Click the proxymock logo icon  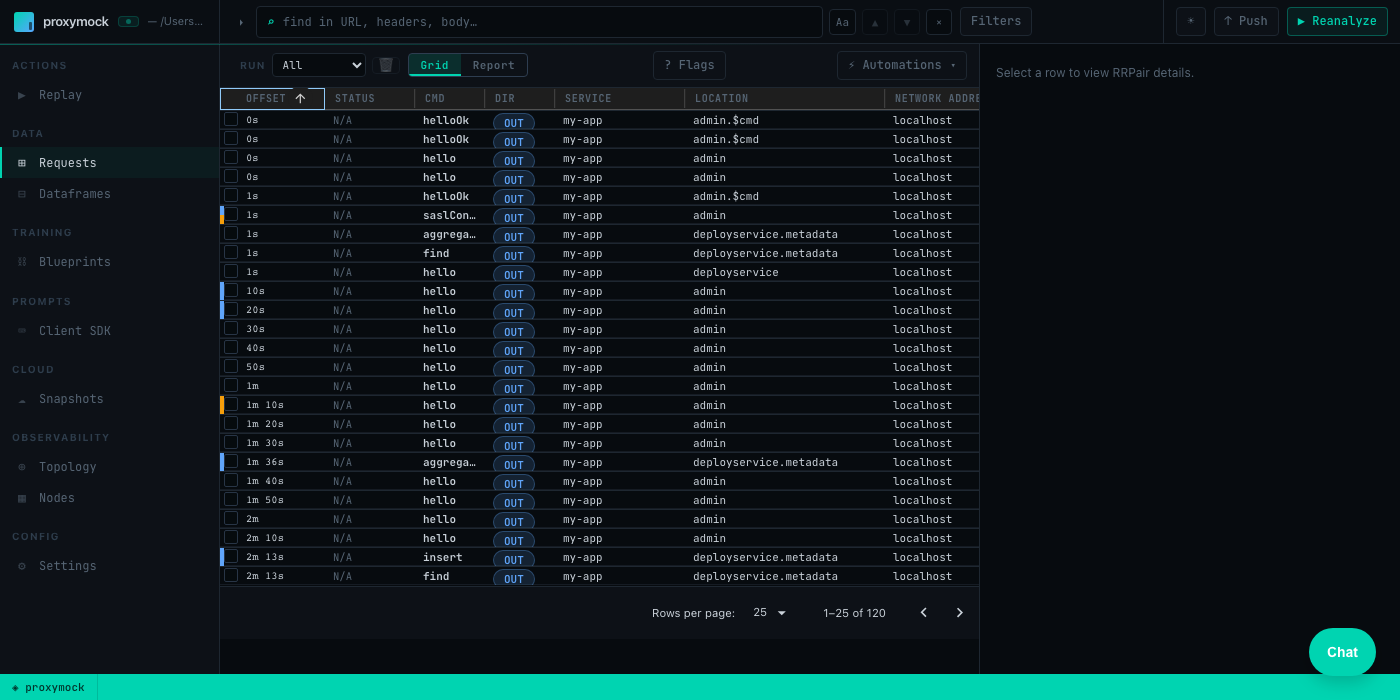click(x=23, y=22)
